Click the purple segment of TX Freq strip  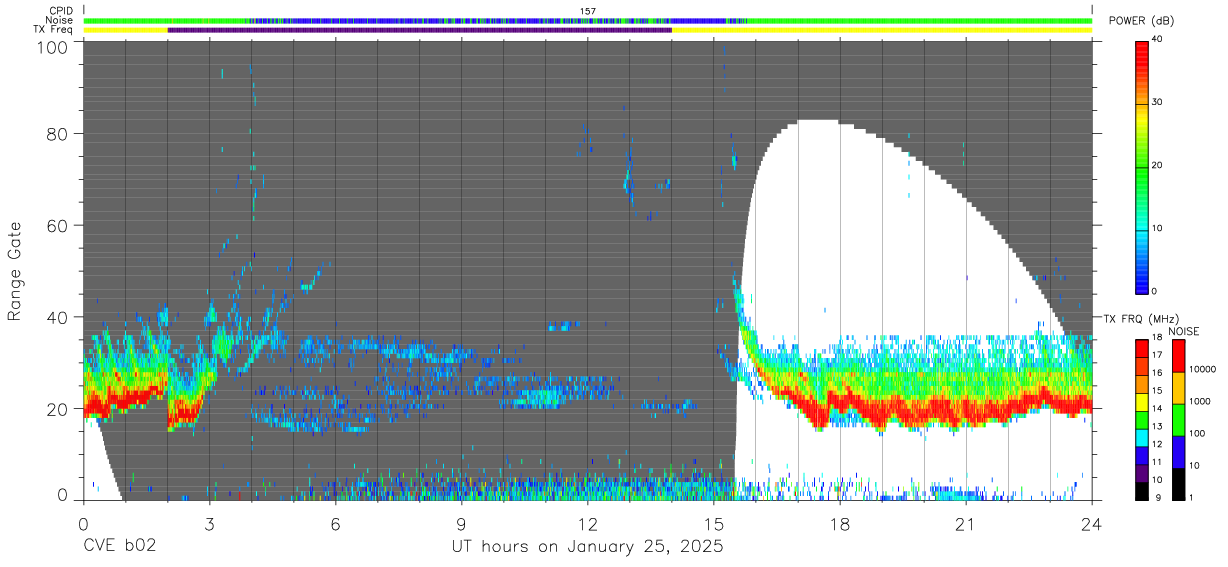(x=420, y=30)
